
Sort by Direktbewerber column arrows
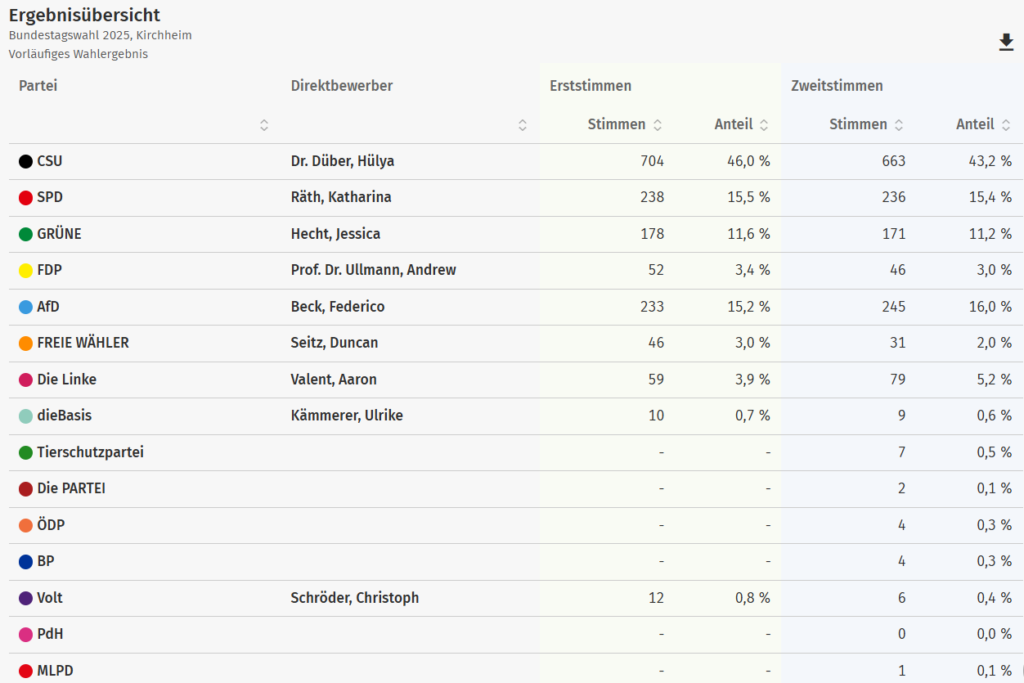pyautogui.click(x=522, y=125)
